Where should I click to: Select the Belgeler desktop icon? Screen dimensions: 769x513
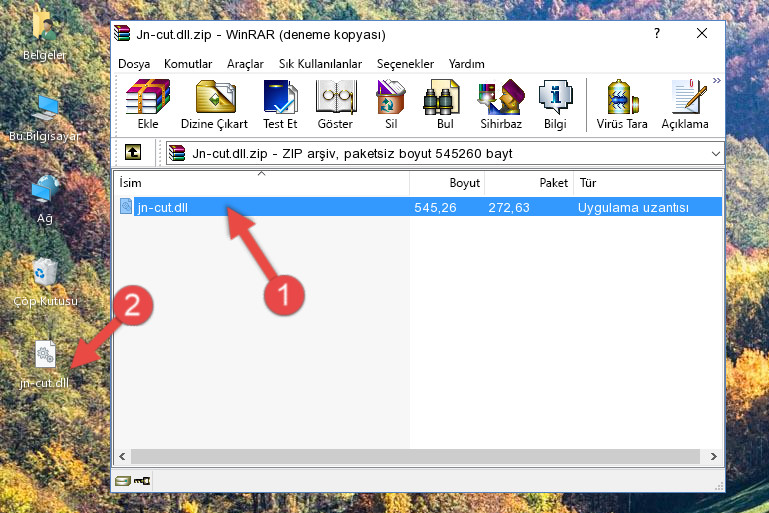44,34
